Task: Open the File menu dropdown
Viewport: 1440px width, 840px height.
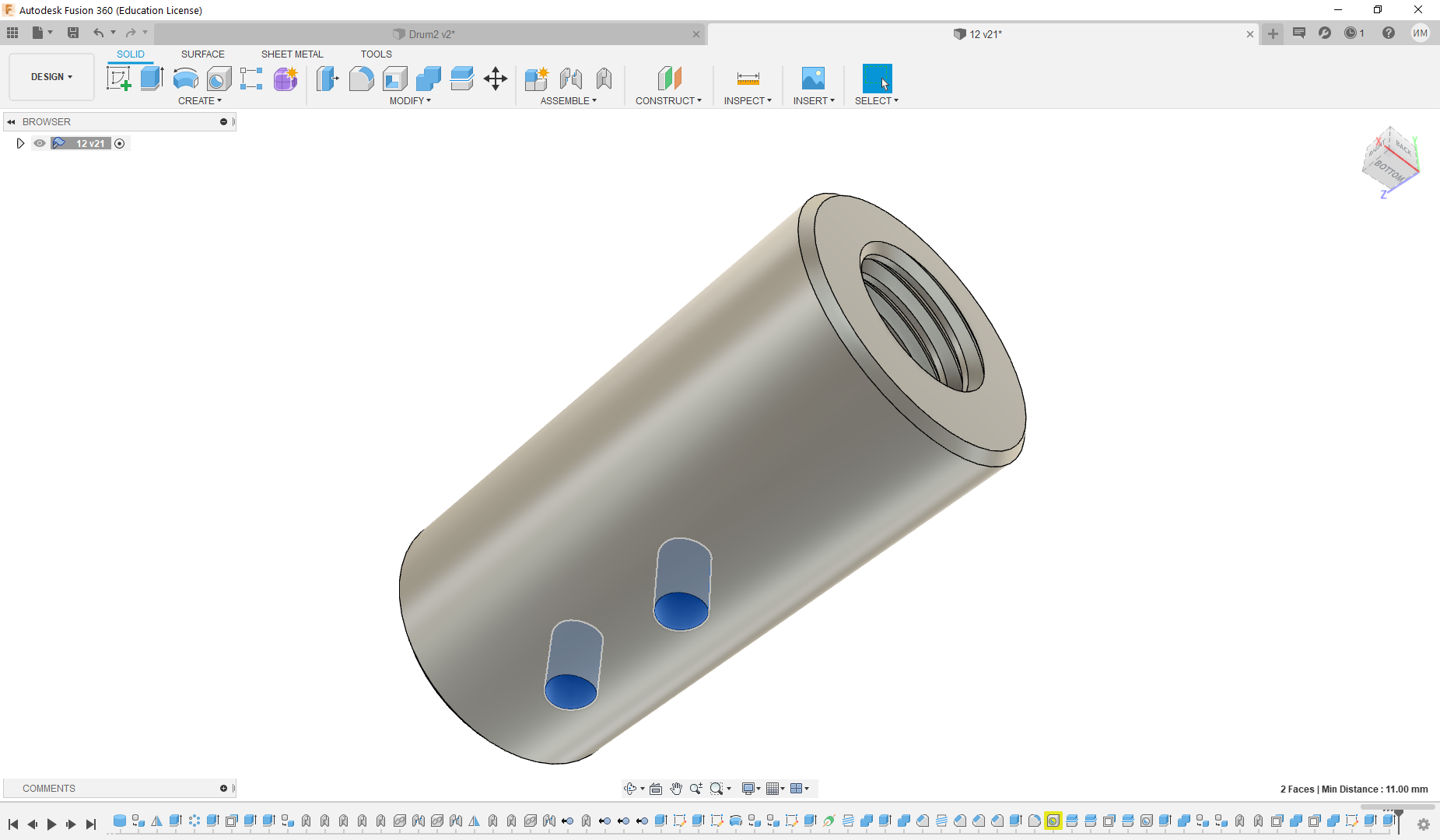Action: [42, 33]
